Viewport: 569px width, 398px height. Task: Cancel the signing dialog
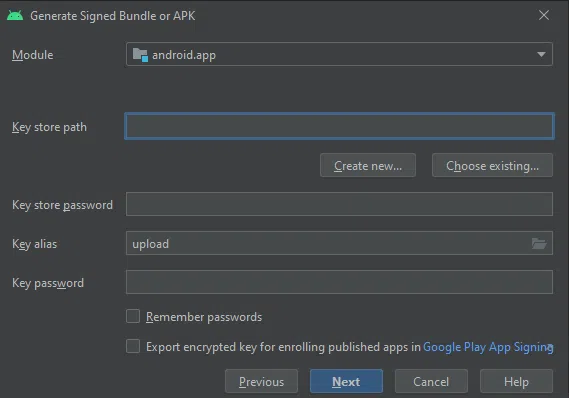[431, 381]
